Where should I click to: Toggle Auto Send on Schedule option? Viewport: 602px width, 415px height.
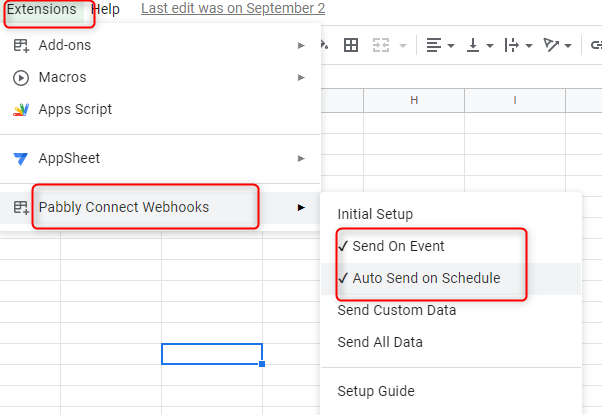click(x=426, y=278)
